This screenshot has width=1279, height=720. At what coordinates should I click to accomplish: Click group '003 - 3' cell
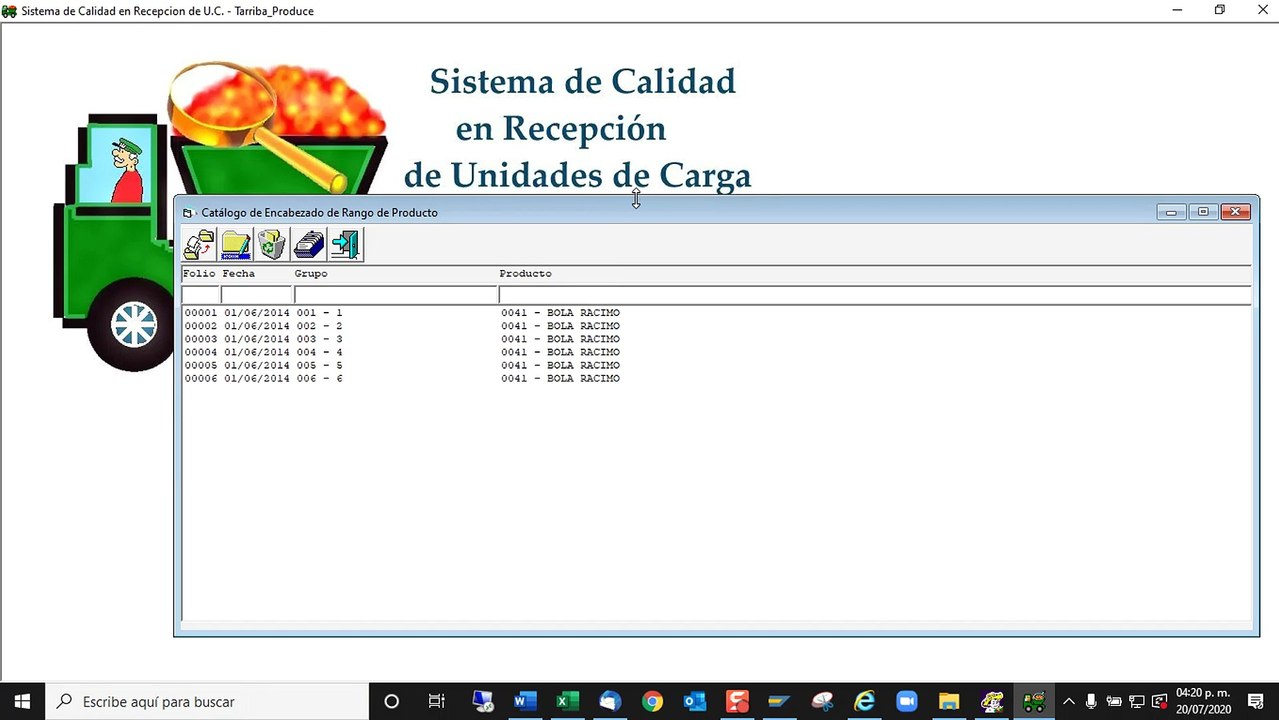tap(320, 339)
